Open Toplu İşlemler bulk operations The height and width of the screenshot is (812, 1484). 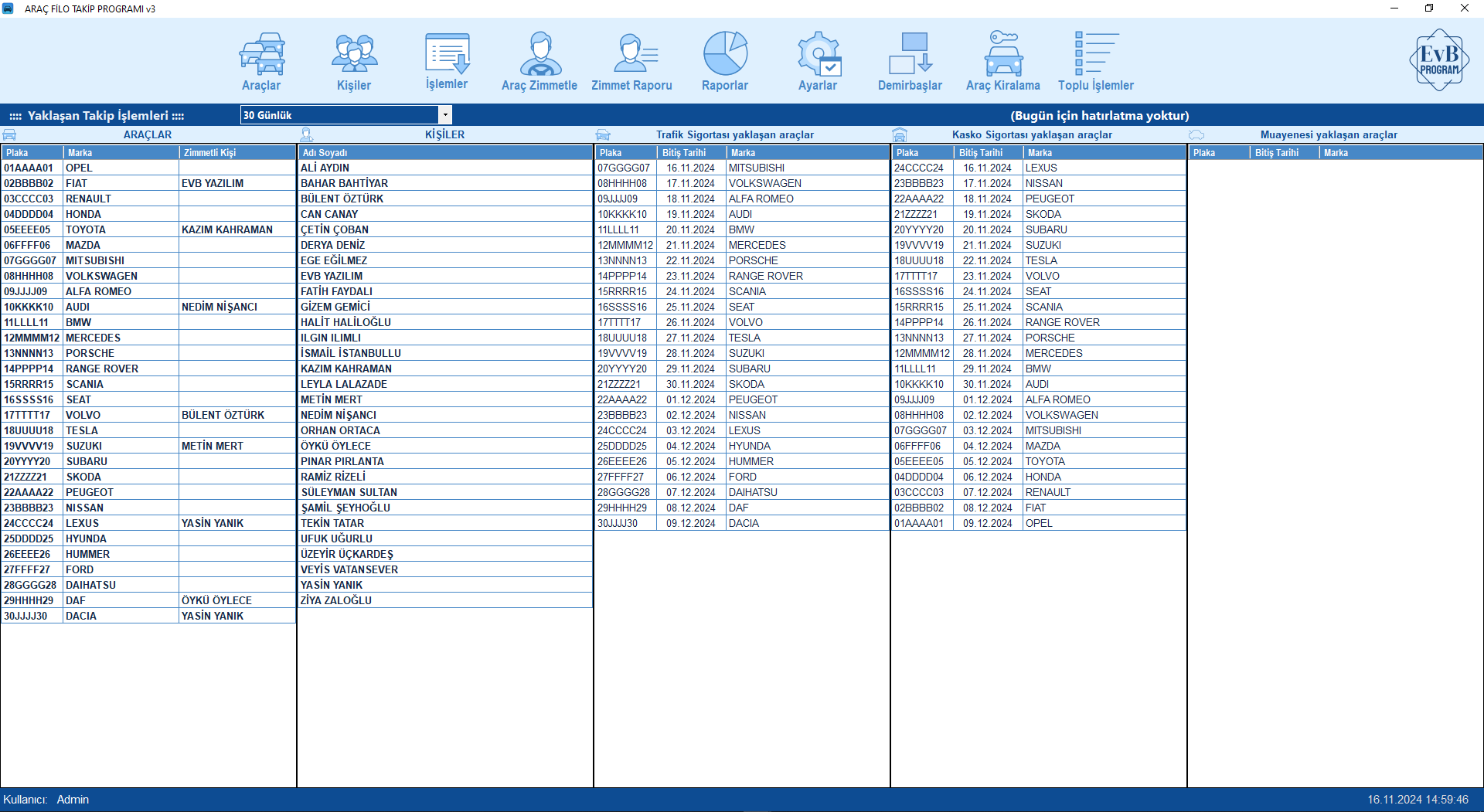tap(1095, 62)
